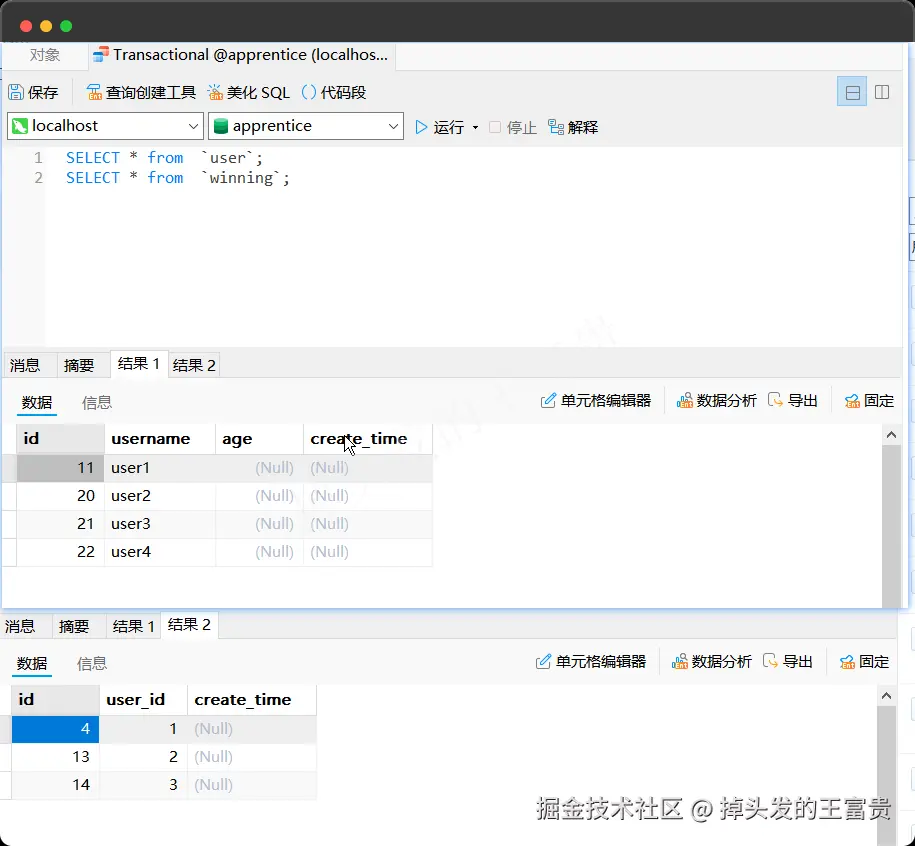The image size is (915, 846).
Task: Click the Save (保存) icon button
Action: click(33, 92)
